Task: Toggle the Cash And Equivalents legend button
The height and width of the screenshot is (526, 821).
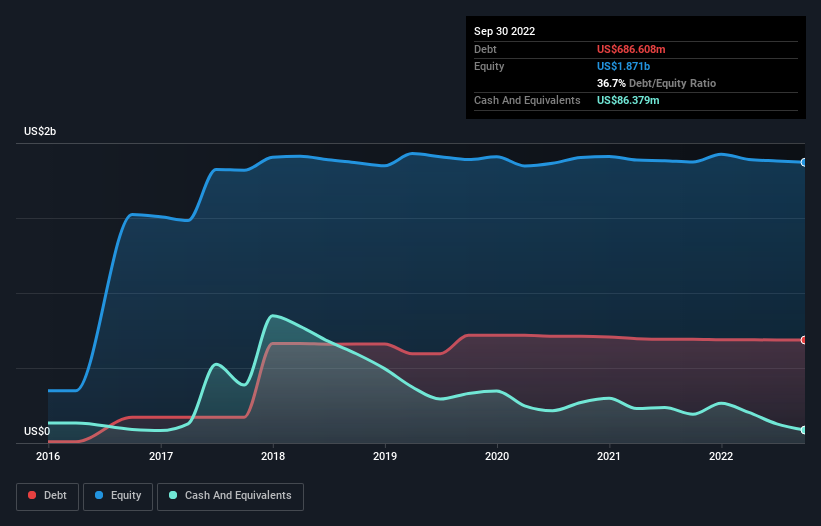Action: (230, 496)
